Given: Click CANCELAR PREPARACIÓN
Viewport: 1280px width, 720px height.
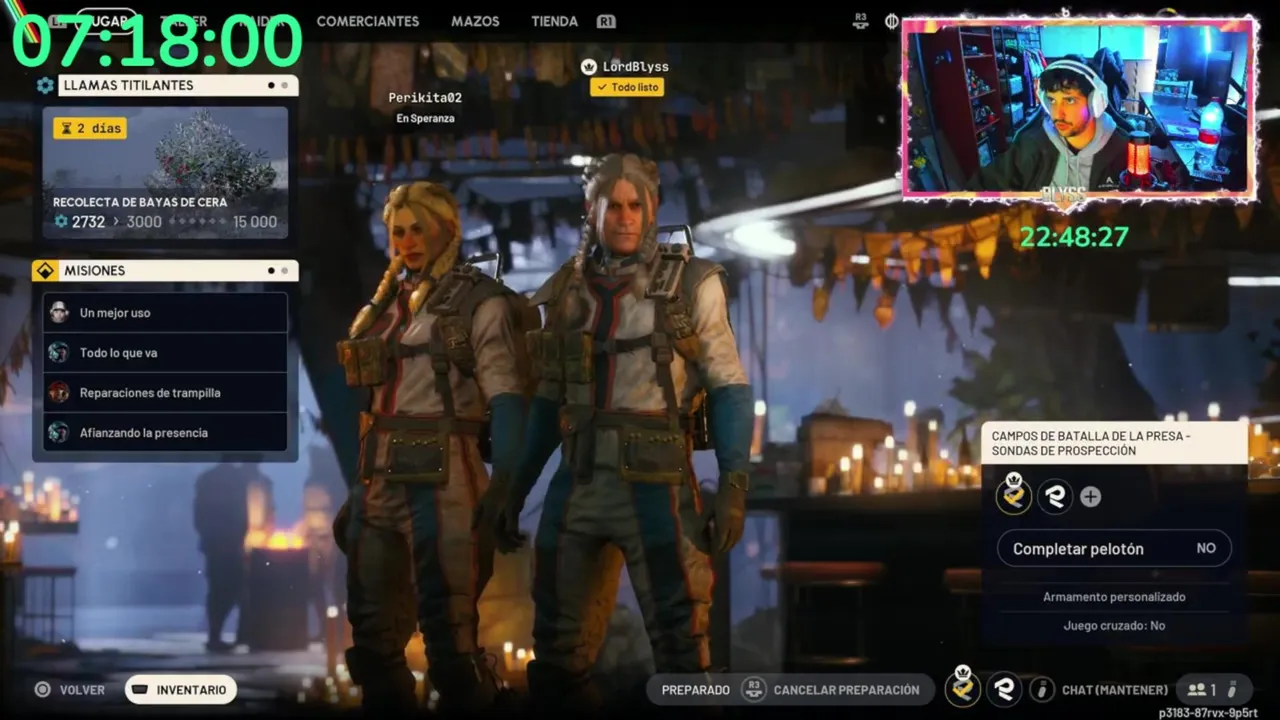Looking at the screenshot, I should [x=846, y=690].
